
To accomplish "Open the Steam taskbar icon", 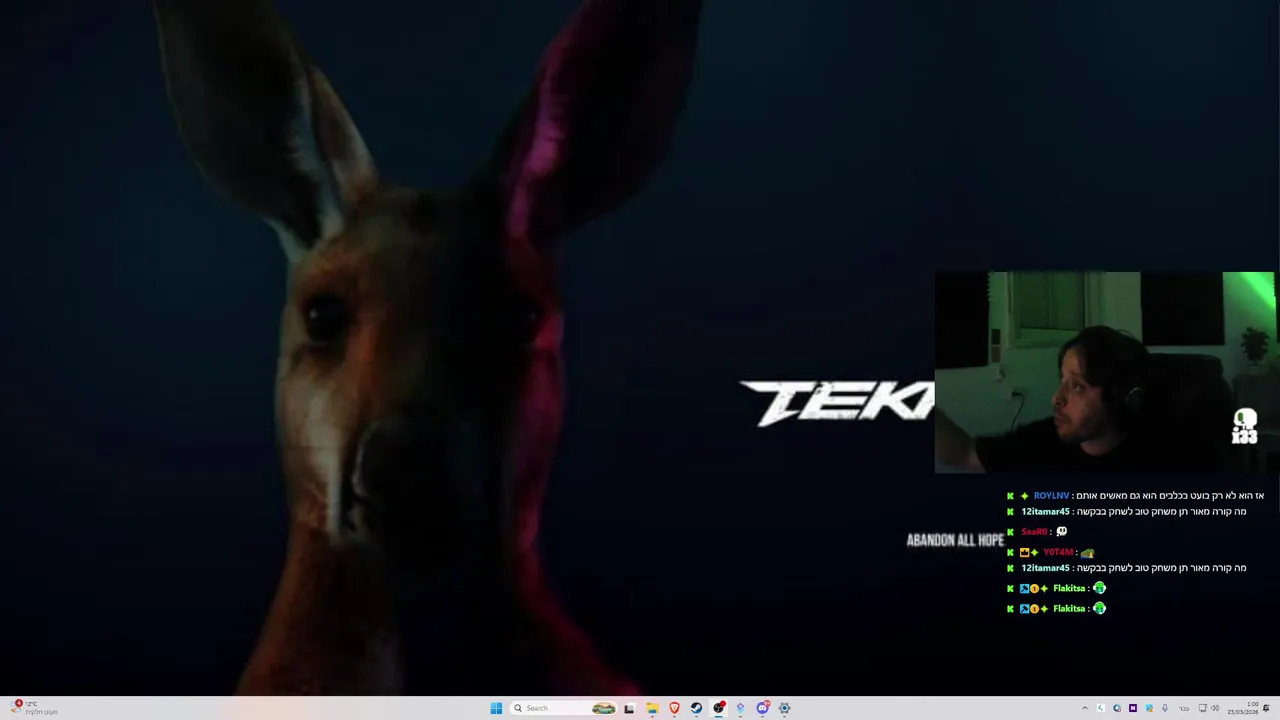I will pos(696,708).
